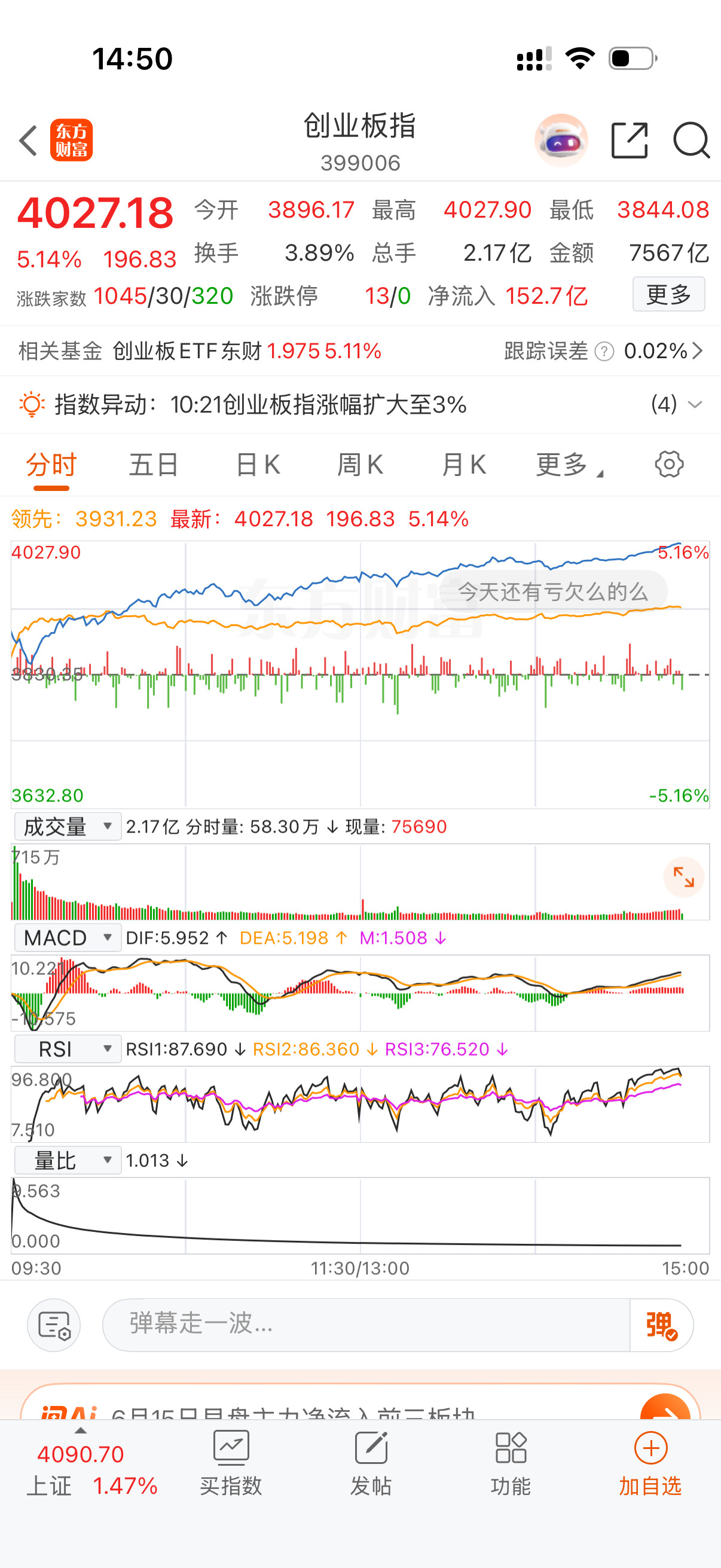Tap the 今开 3896.17 value
The height and width of the screenshot is (1568, 721).
tap(311, 210)
